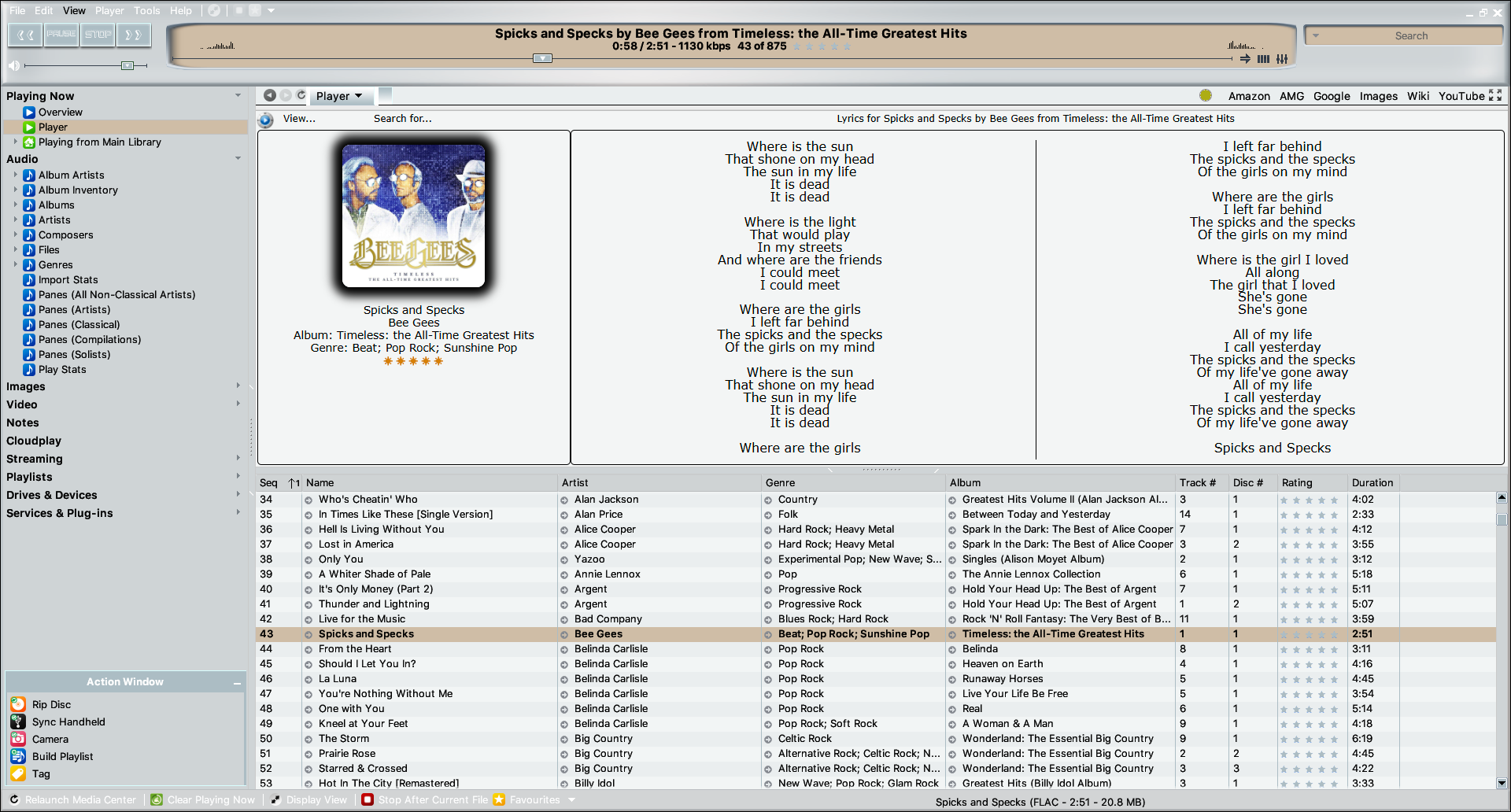Open the playing now bars icon

[x=1263, y=59]
